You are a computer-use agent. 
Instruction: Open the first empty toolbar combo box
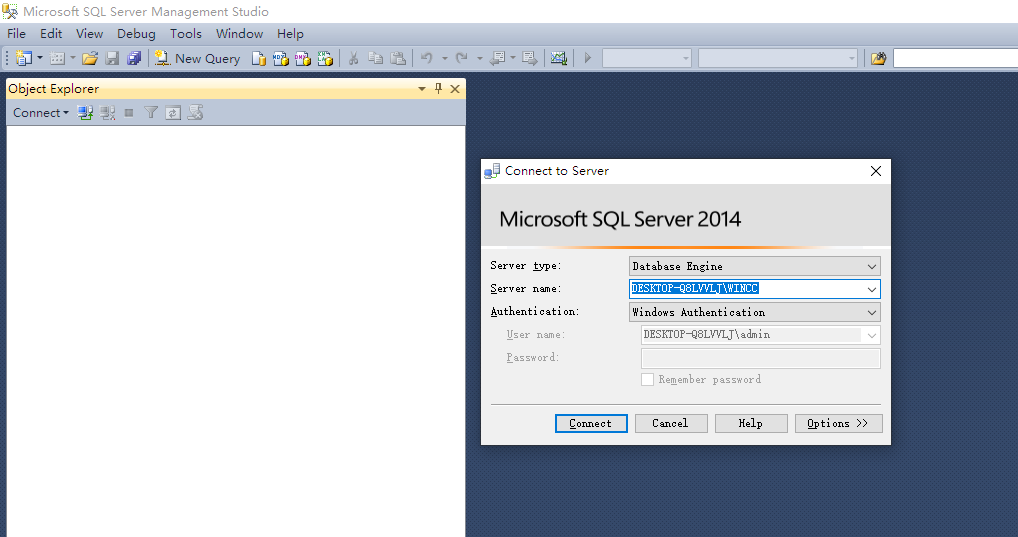[x=647, y=58]
